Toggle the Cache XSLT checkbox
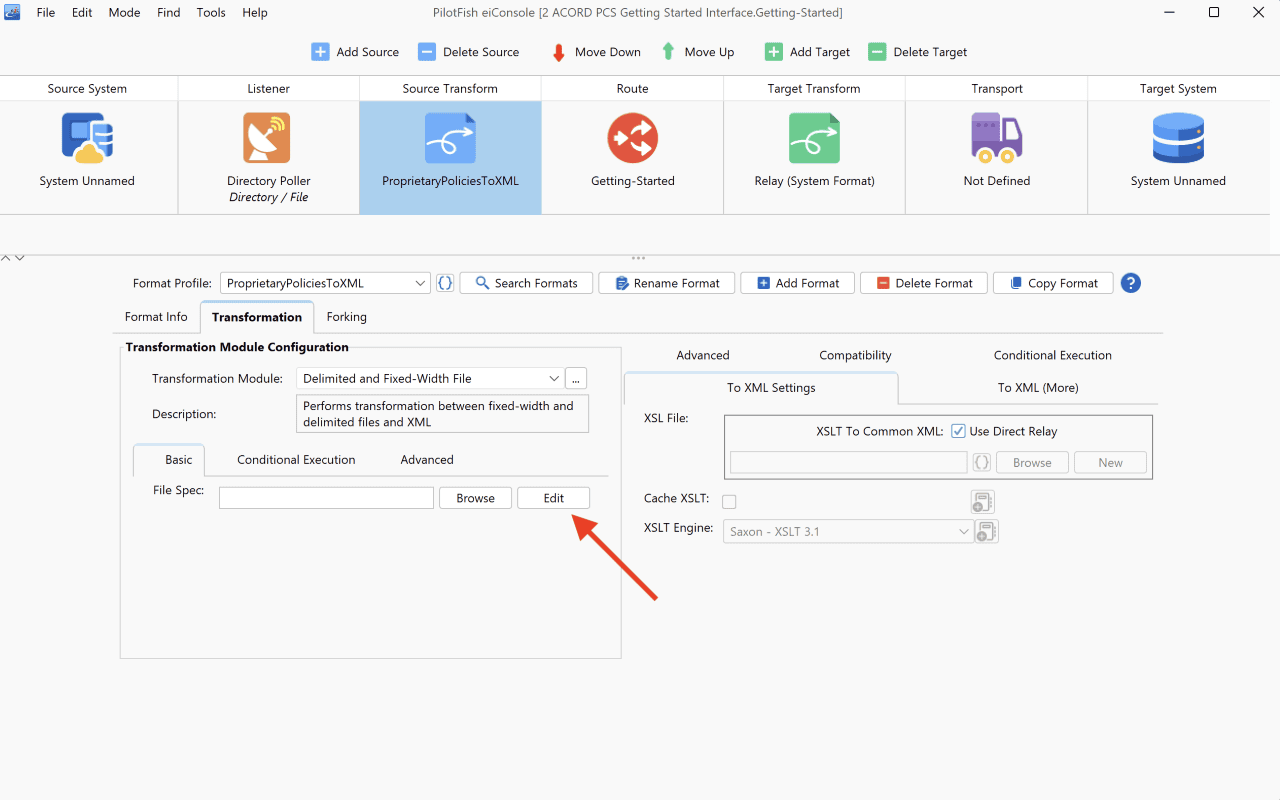The height and width of the screenshot is (800, 1280). 729,502
